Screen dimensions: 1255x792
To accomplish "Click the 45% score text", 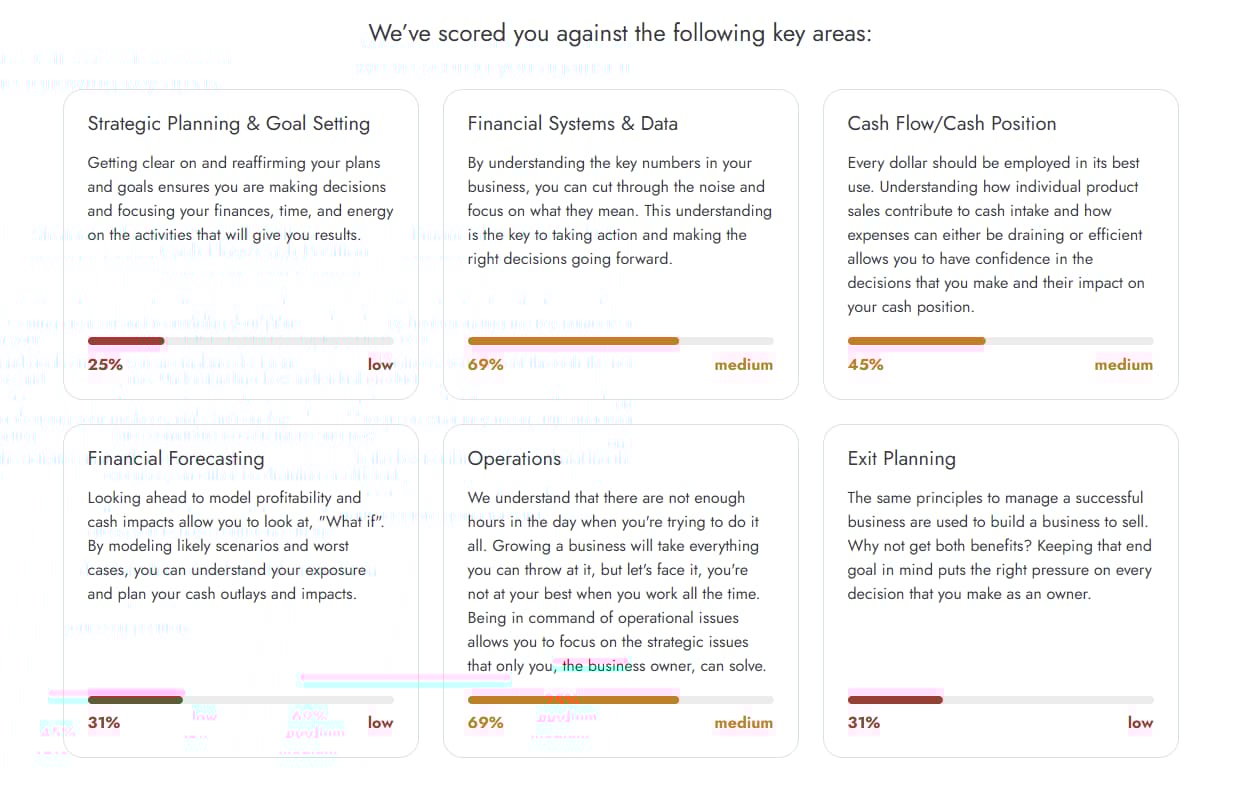I will (x=865, y=365).
